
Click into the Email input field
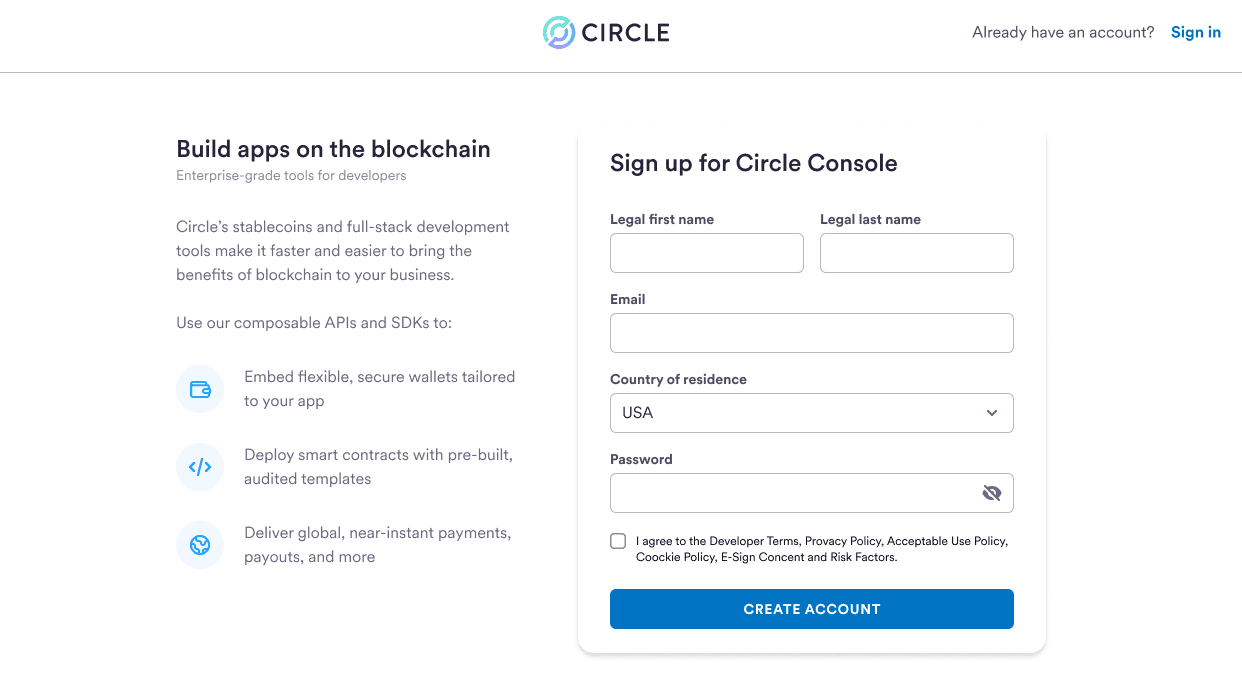point(811,333)
